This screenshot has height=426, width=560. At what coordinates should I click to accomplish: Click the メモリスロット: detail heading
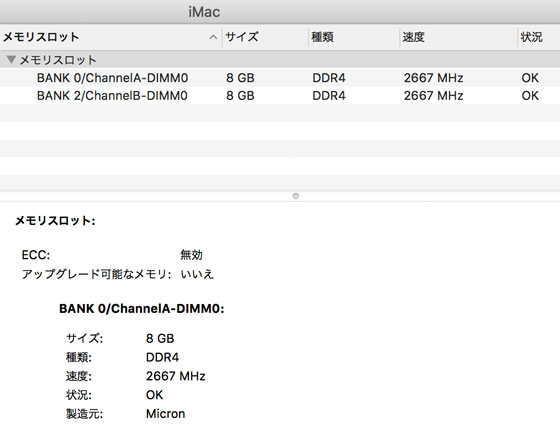[55, 221]
